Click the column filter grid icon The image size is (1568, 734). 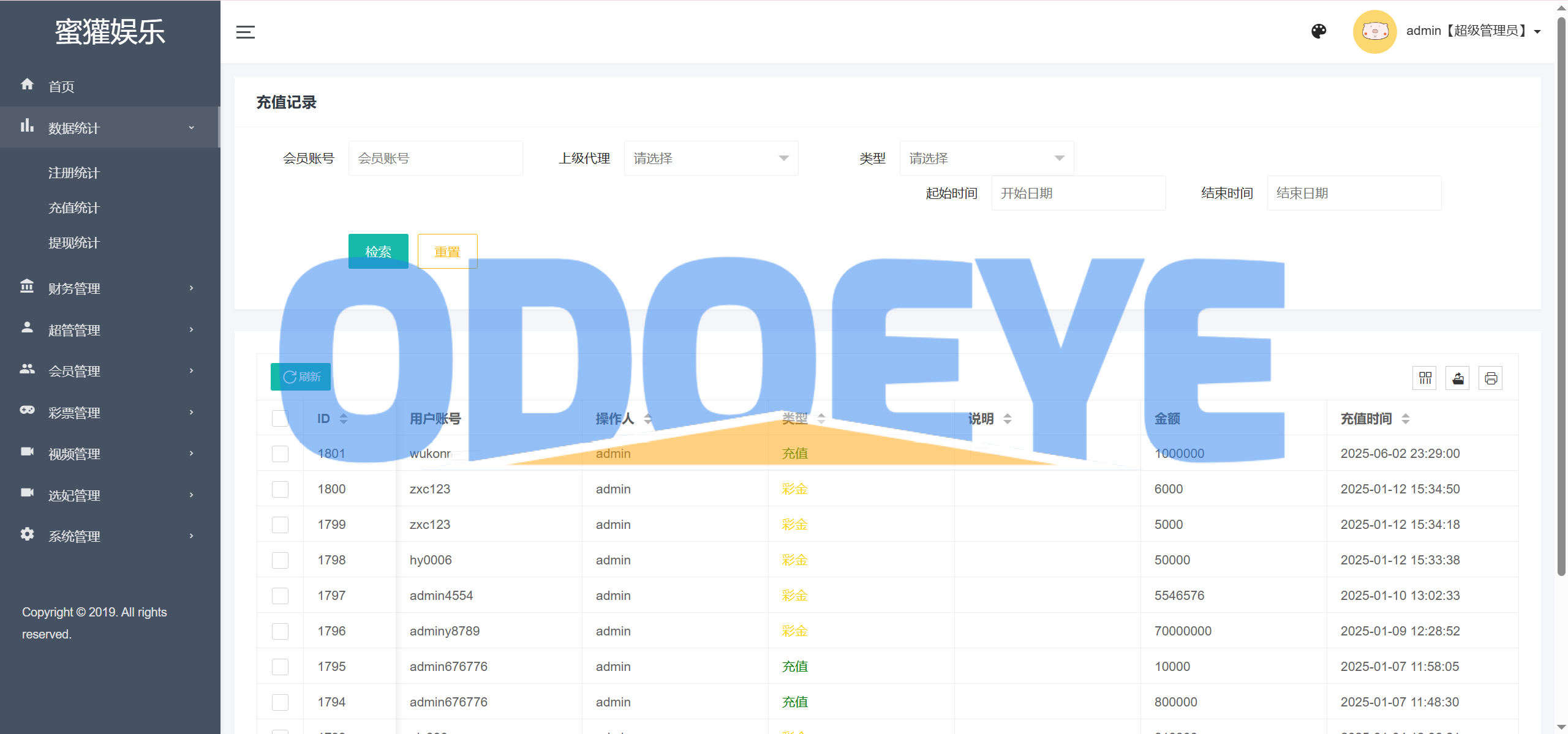tap(1425, 378)
